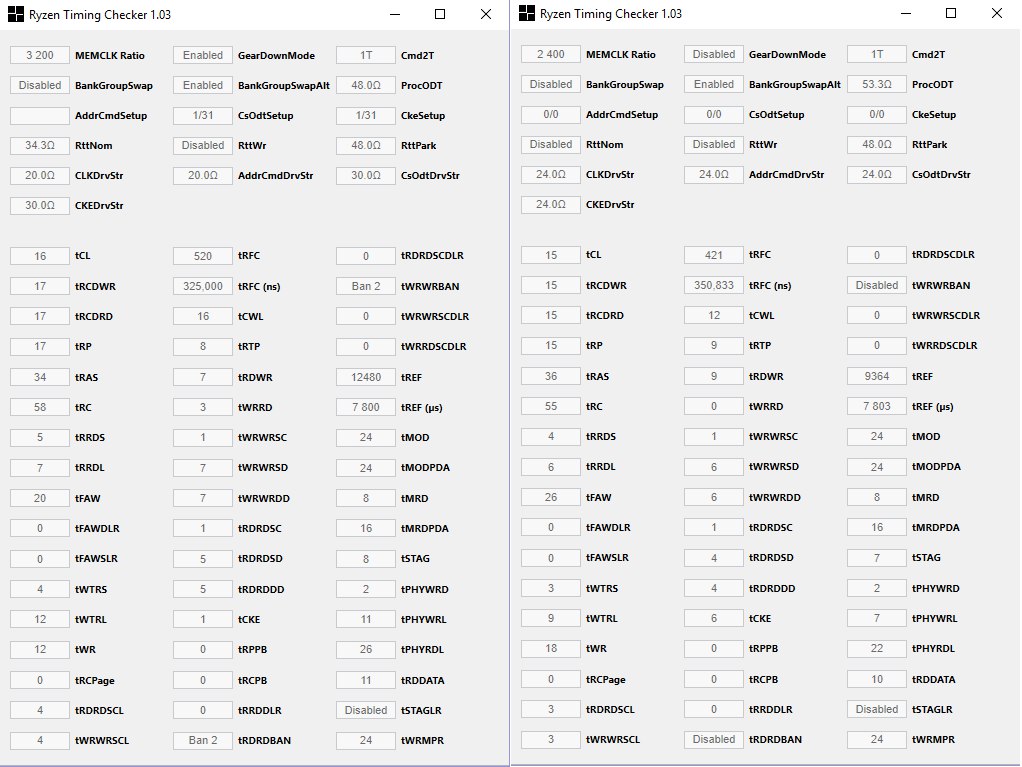Click the app icon in the left window title bar

click(x=16, y=14)
